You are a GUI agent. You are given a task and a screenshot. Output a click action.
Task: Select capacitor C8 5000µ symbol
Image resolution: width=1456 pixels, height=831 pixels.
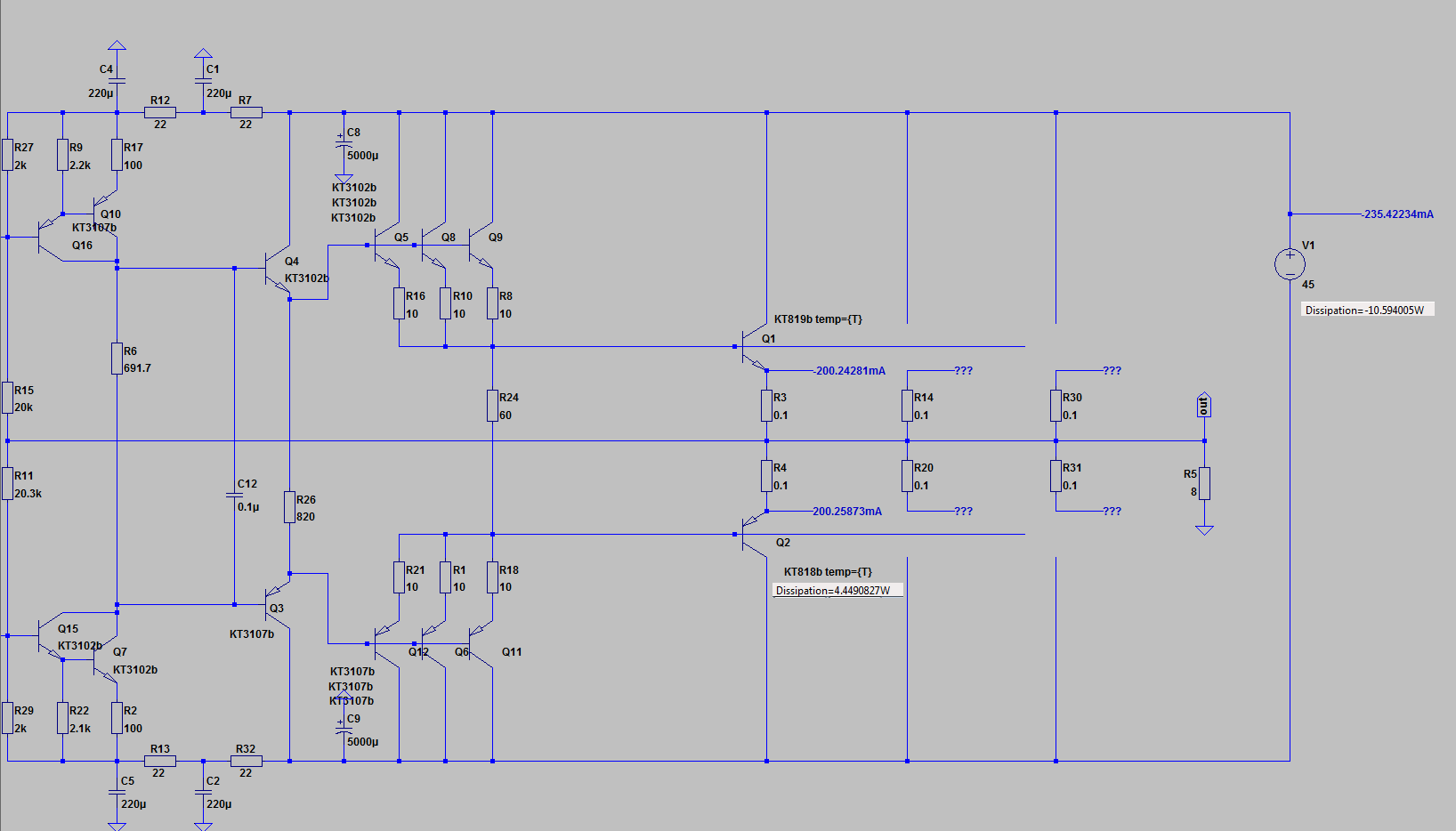tap(344, 142)
